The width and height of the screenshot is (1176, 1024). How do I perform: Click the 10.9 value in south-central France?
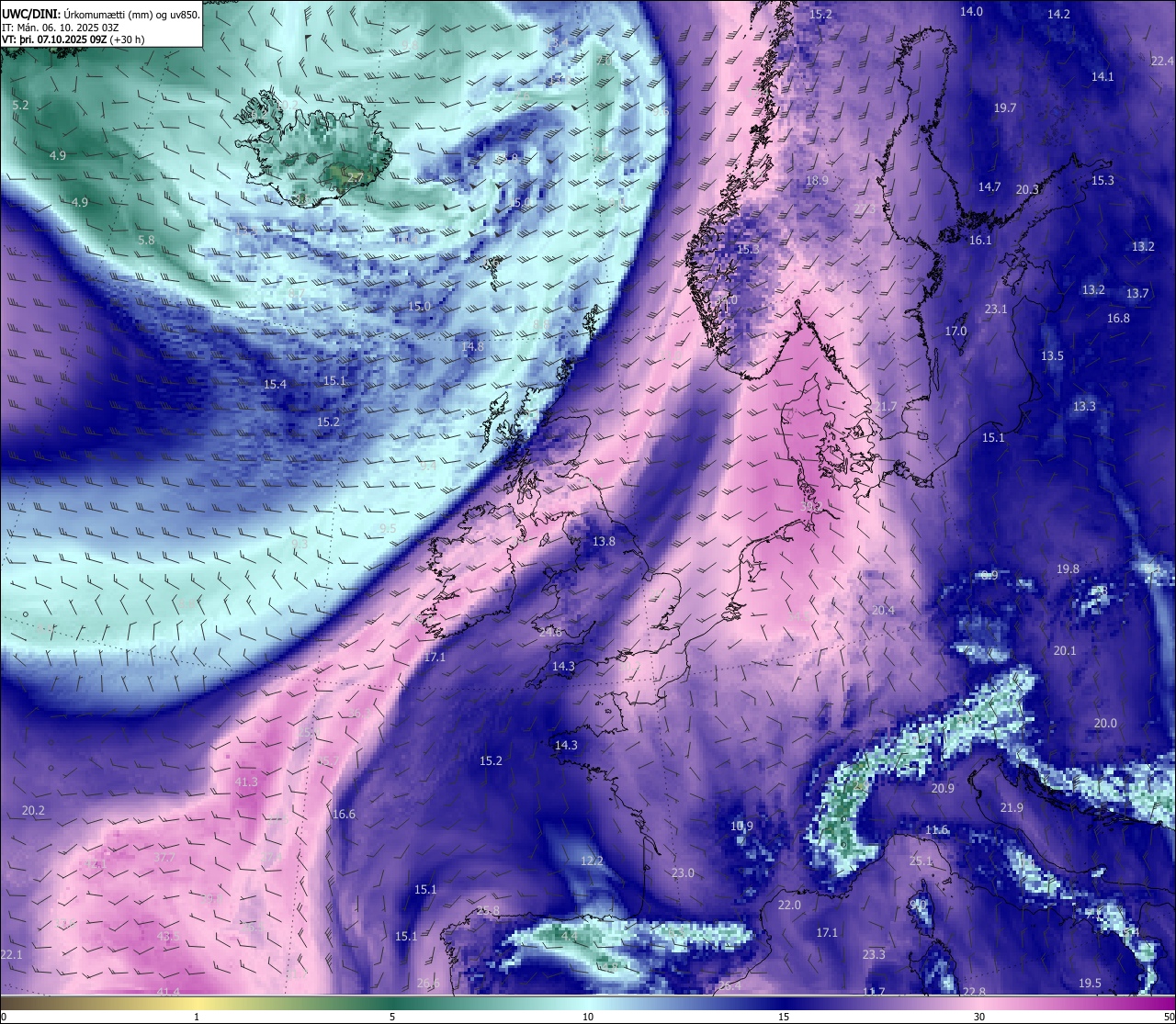(x=741, y=826)
